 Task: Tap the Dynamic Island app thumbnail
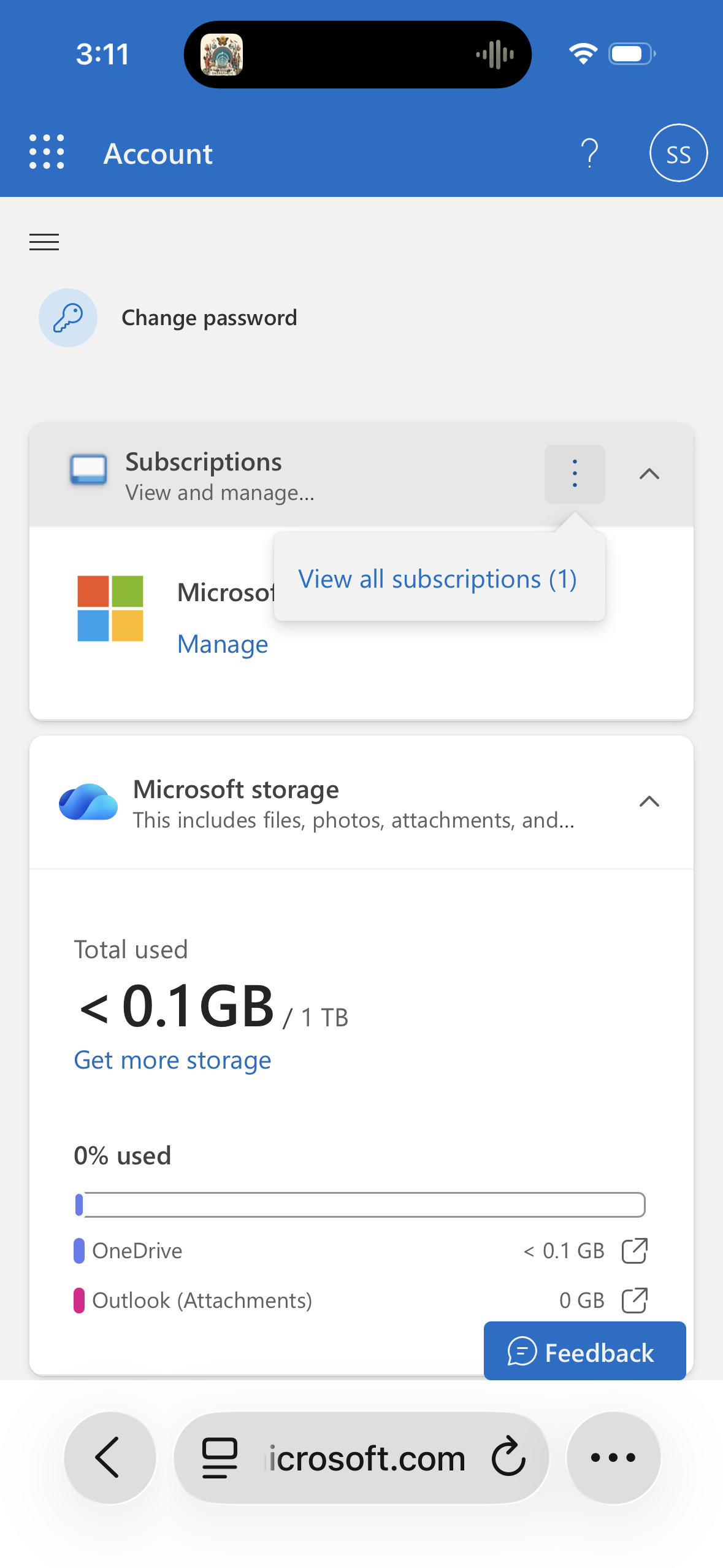coord(222,55)
